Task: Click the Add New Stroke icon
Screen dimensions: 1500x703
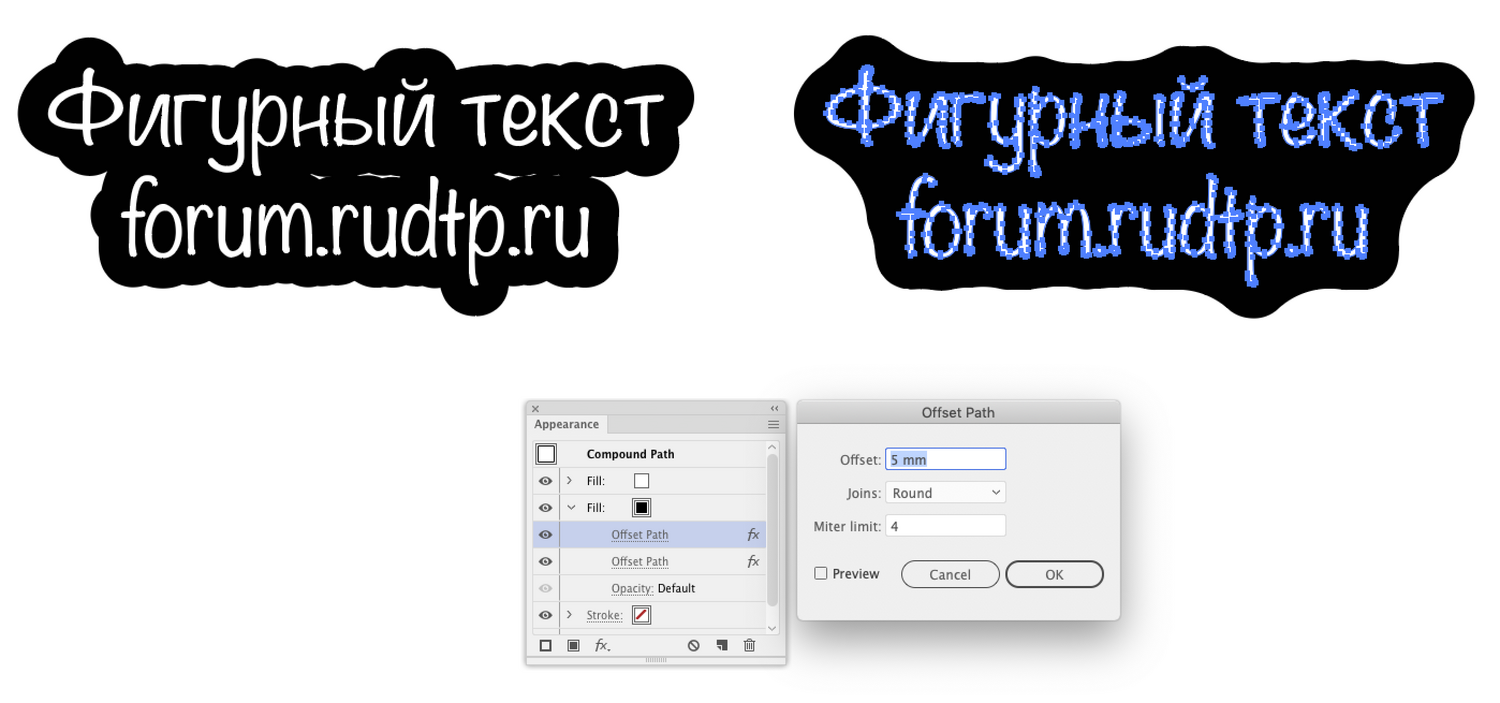Action: coord(545,646)
